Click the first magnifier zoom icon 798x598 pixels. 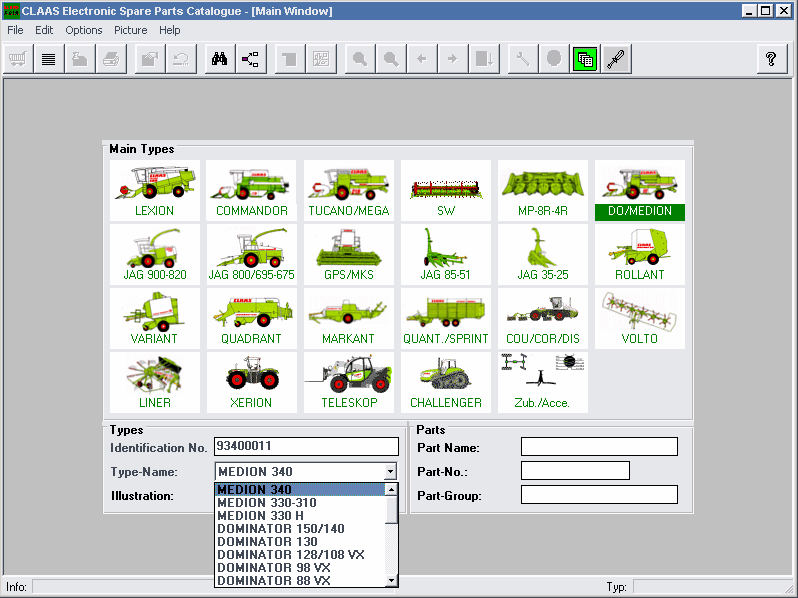click(360, 59)
